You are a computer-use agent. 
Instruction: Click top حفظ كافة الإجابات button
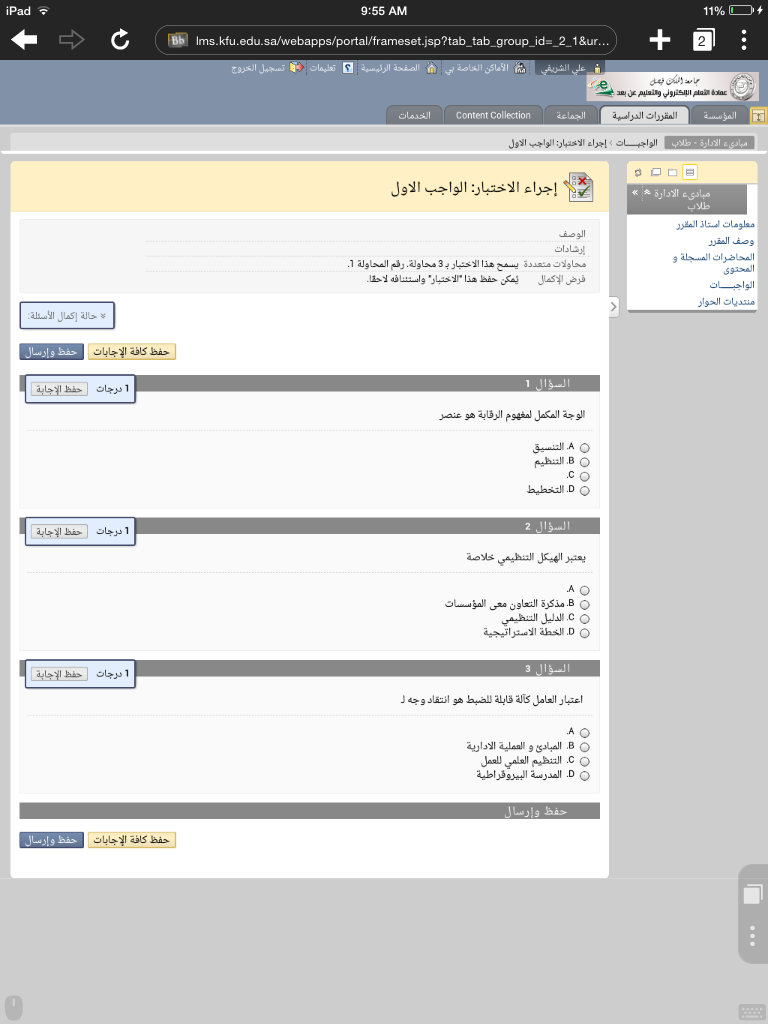(x=131, y=351)
